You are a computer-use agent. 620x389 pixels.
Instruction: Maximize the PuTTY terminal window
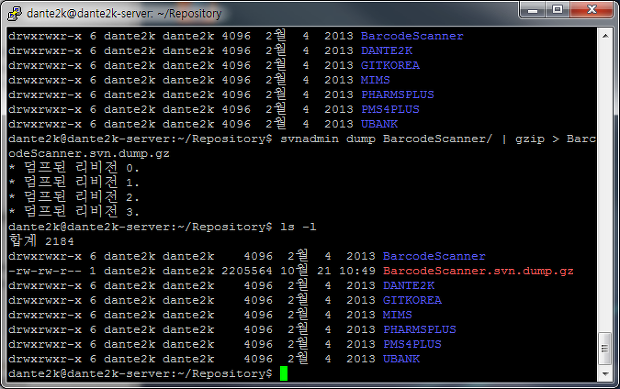pyautogui.click(x=558, y=10)
